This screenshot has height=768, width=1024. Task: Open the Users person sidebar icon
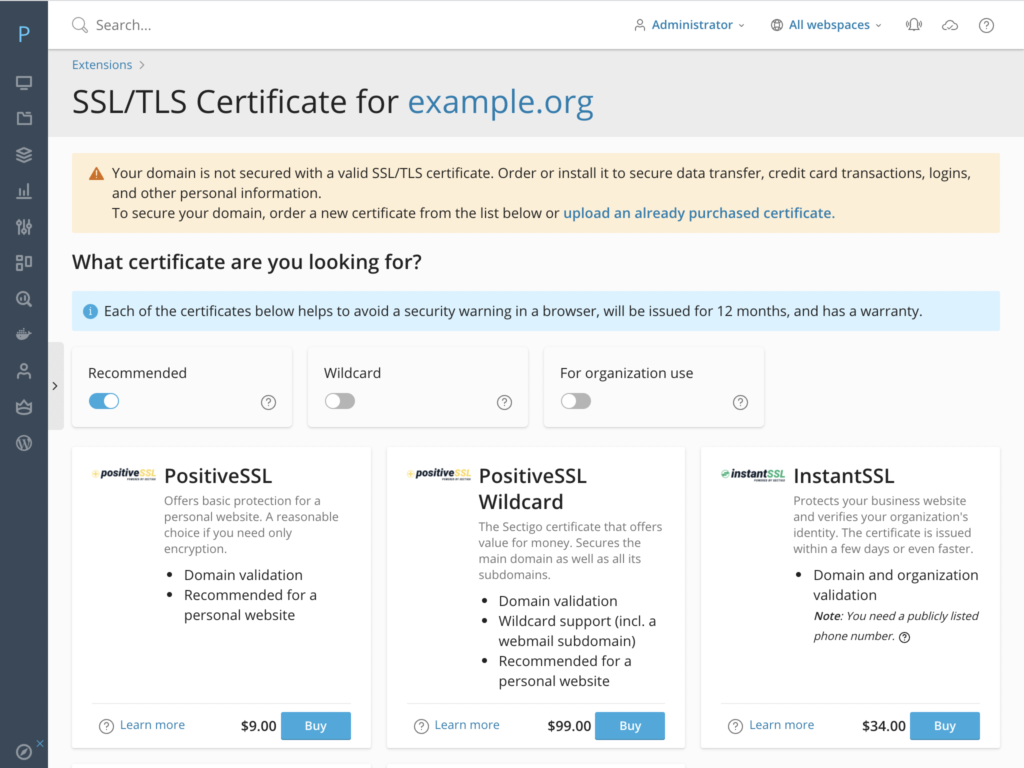(24, 371)
